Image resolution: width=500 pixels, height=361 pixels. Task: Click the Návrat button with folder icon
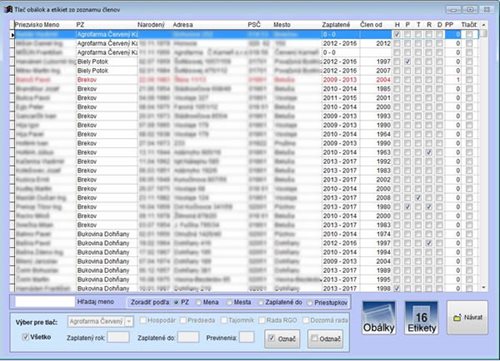(x=468, y=317)
